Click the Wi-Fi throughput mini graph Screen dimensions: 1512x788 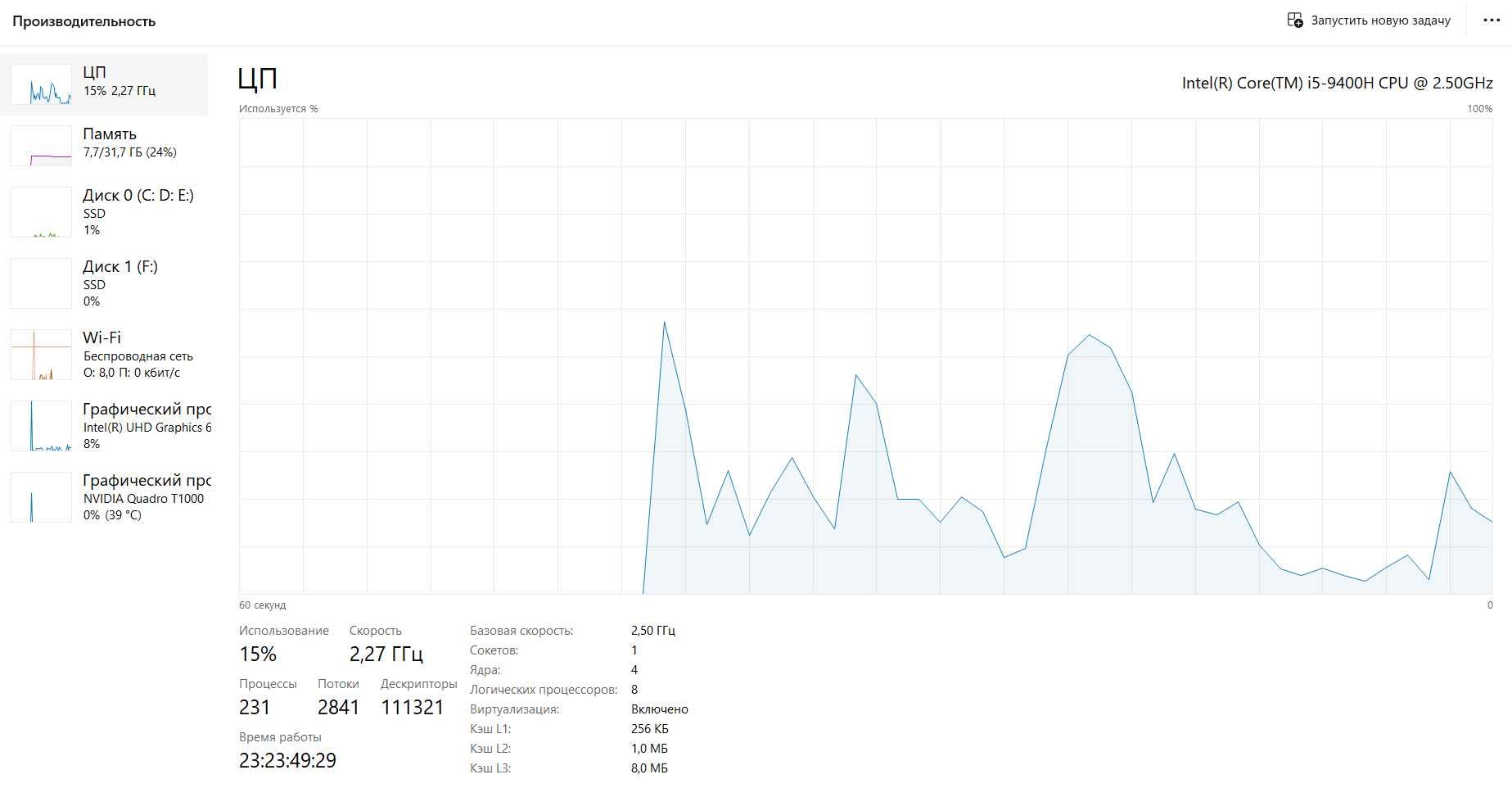pos(41,355)
